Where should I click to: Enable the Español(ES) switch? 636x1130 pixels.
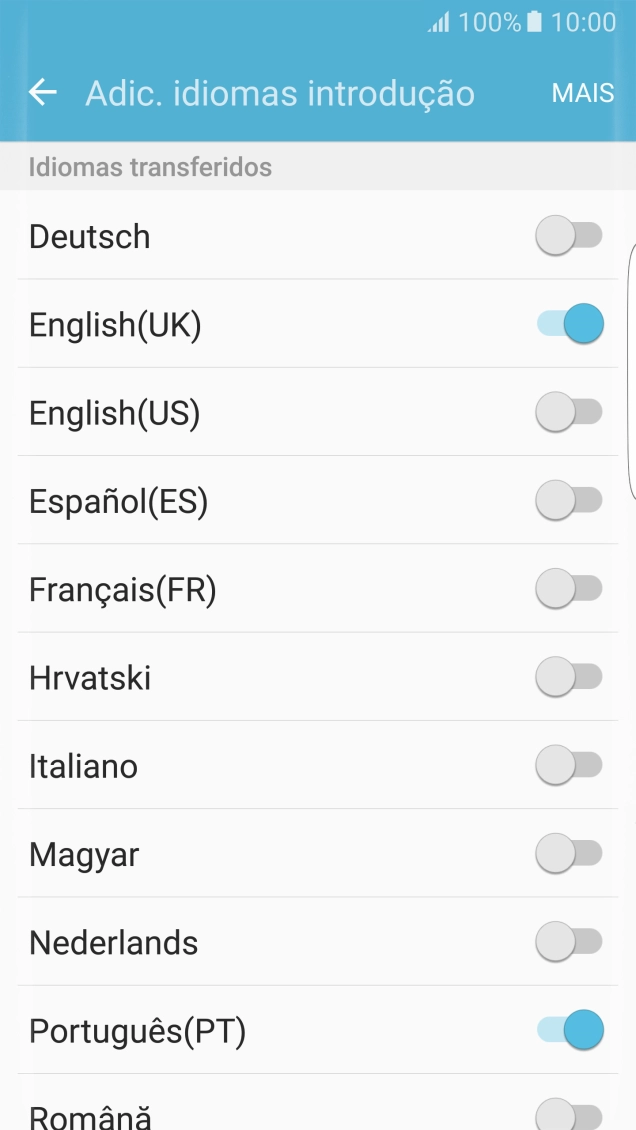[569, 501]
